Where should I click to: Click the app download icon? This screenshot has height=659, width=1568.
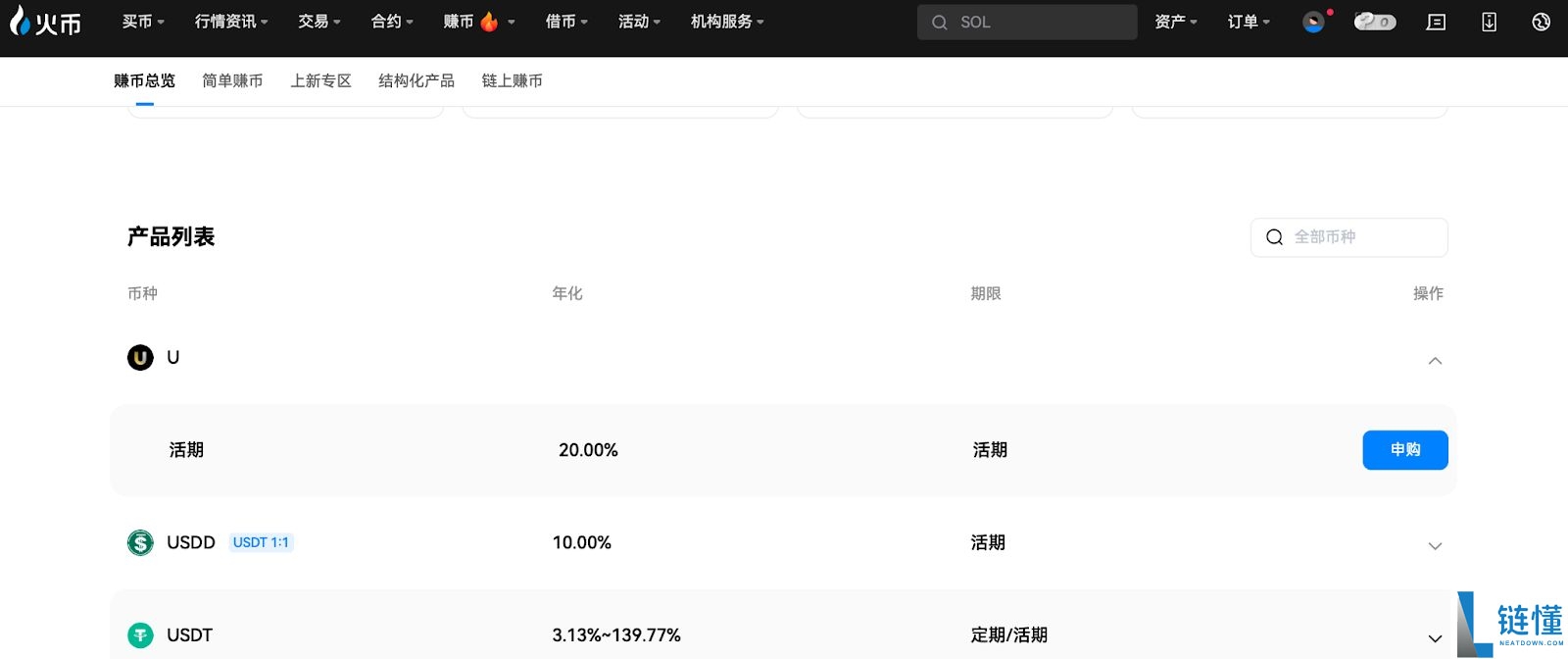(1489, 22)
